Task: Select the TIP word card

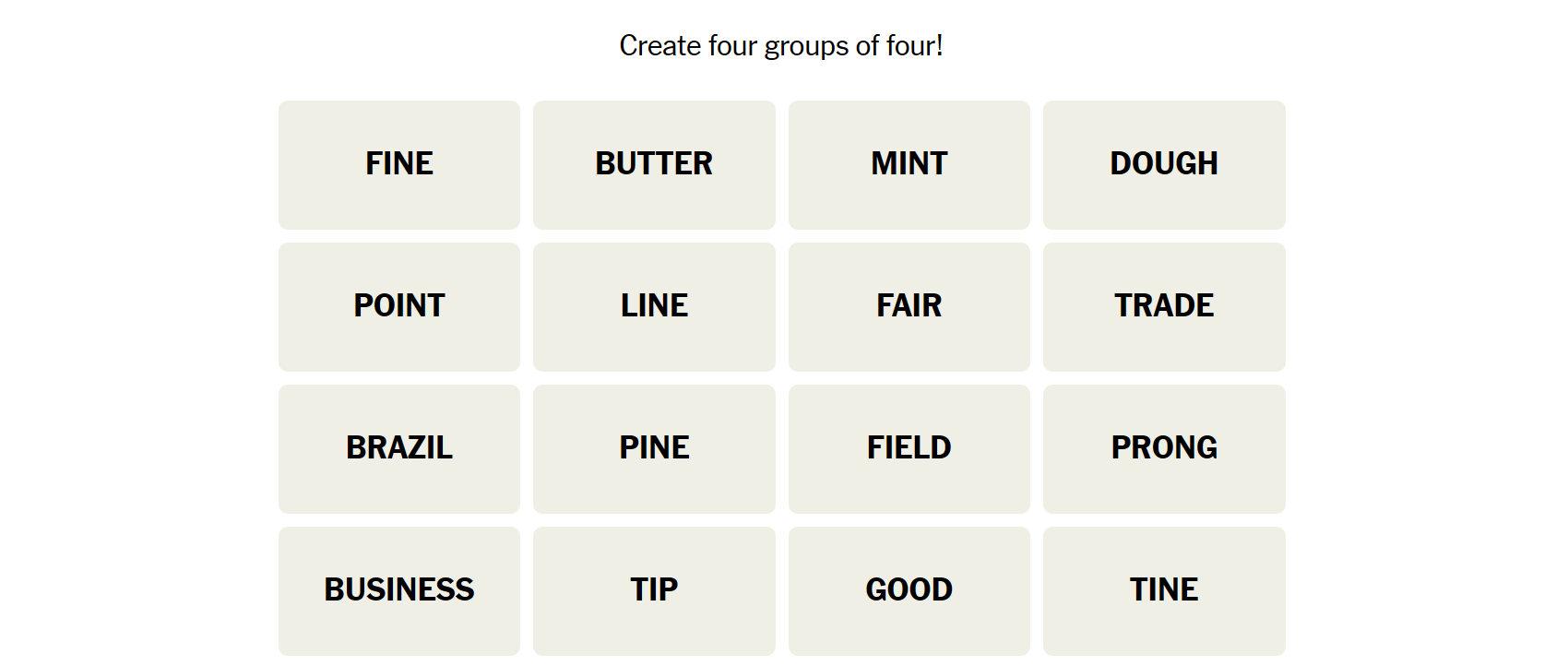Action: [654, 590]
